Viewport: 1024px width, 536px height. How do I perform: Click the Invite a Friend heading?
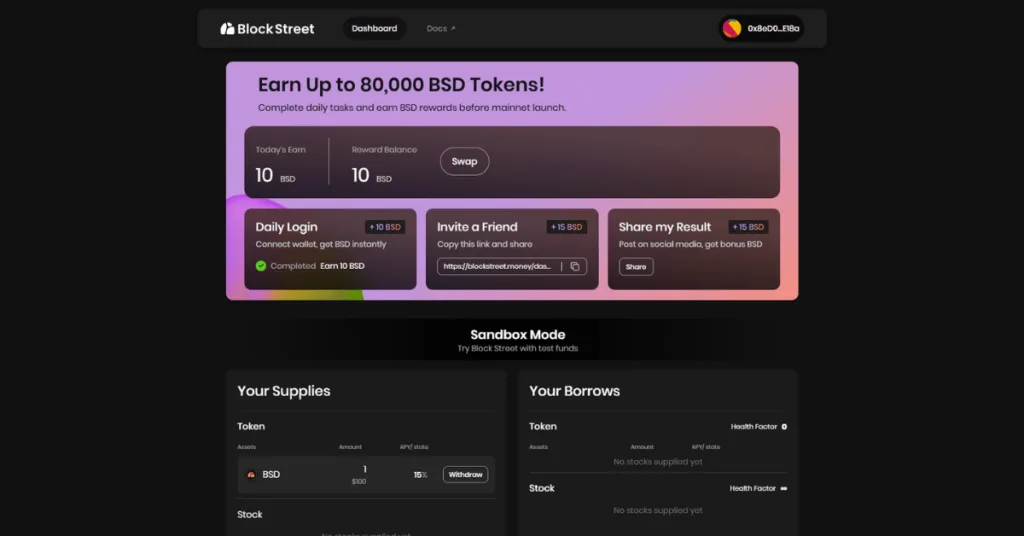[x=477, y=227]
